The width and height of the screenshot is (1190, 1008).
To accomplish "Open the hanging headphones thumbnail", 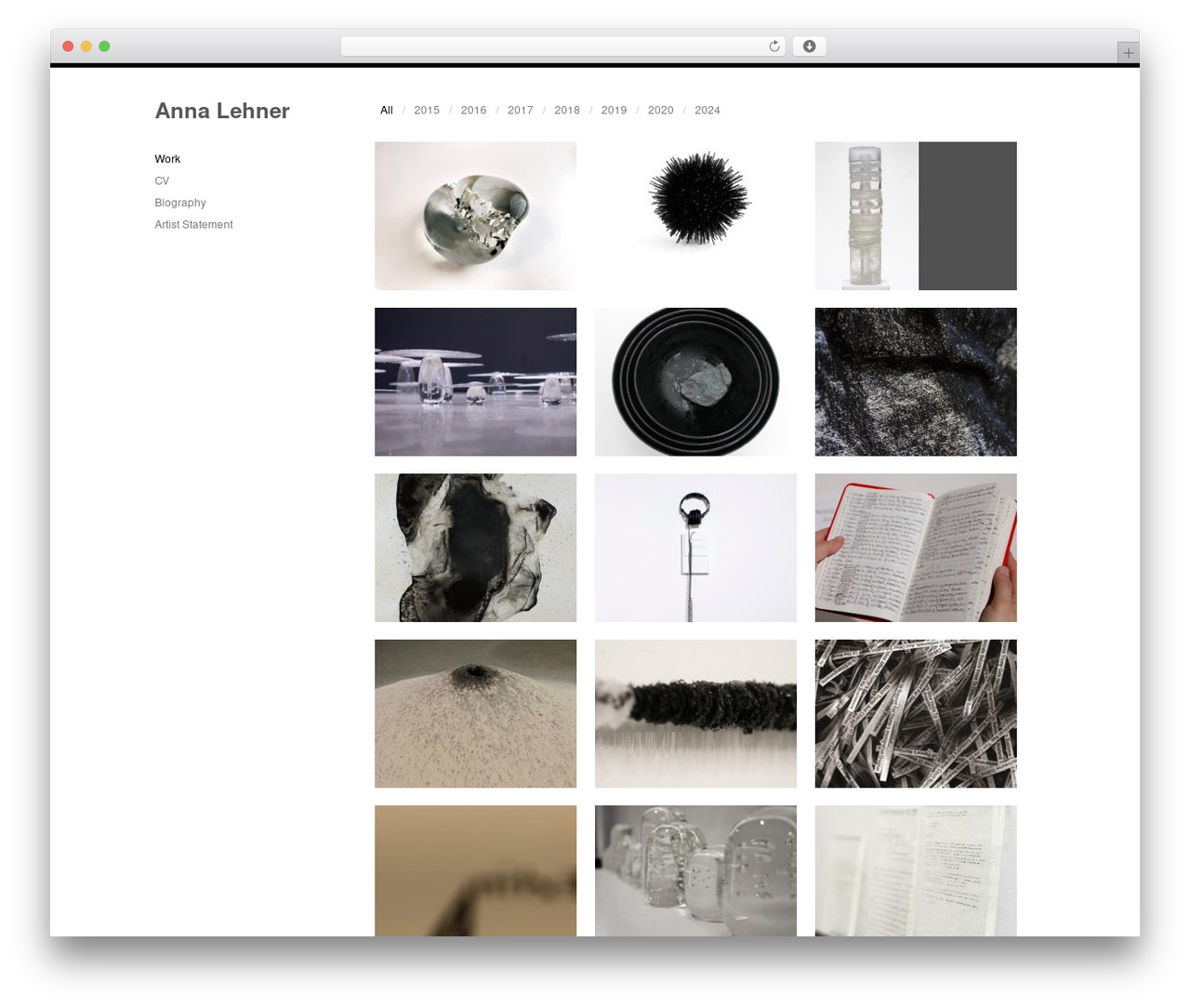I will point(695,548).
